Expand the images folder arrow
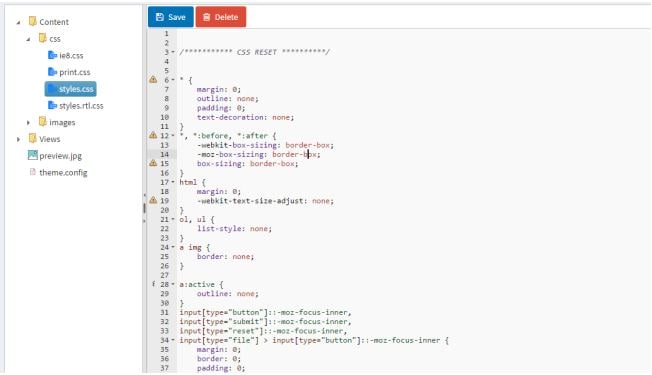The height and width of the screenshot is (375, 652). coord(28,122)
